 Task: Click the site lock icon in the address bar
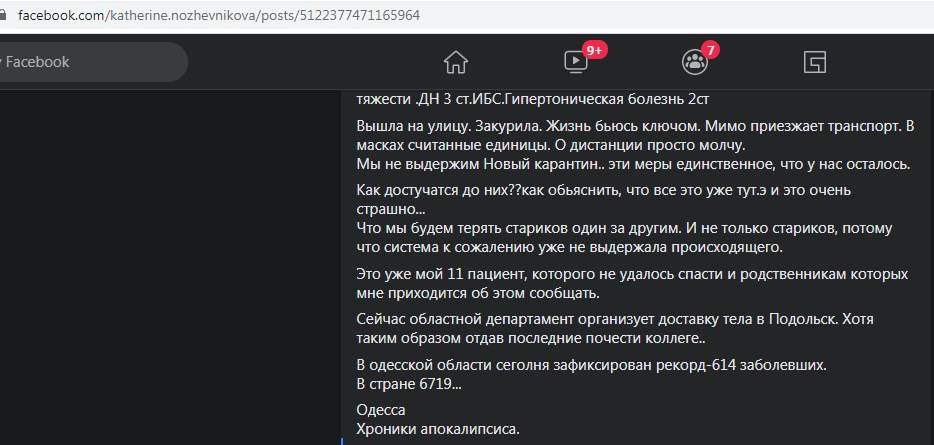coord(3,15)
